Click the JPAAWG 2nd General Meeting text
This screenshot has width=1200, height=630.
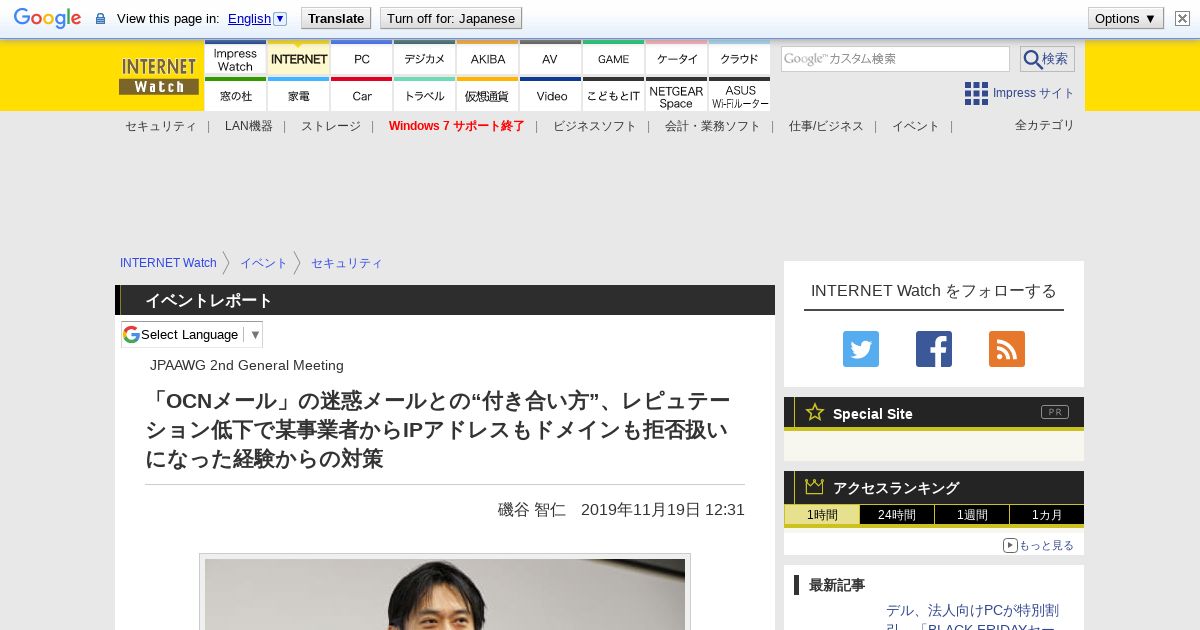[247, 365]
